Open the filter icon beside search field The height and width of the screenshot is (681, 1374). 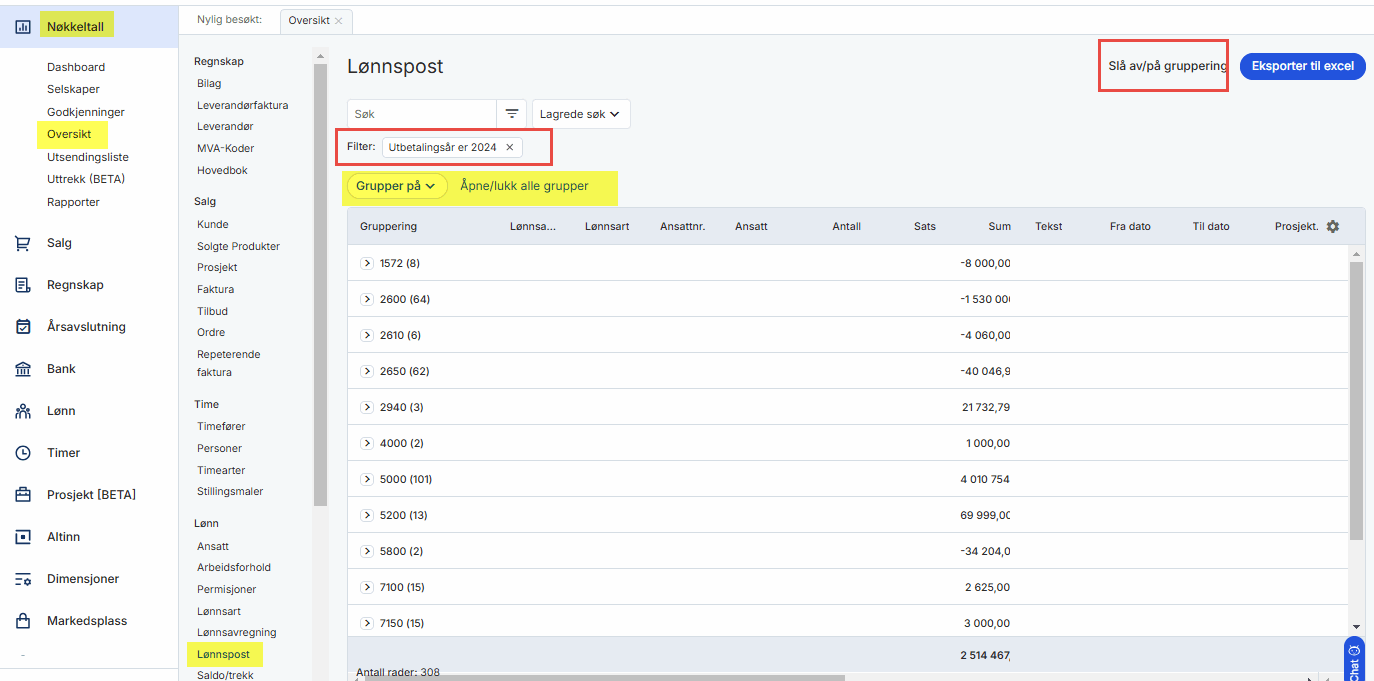(512, 114)
